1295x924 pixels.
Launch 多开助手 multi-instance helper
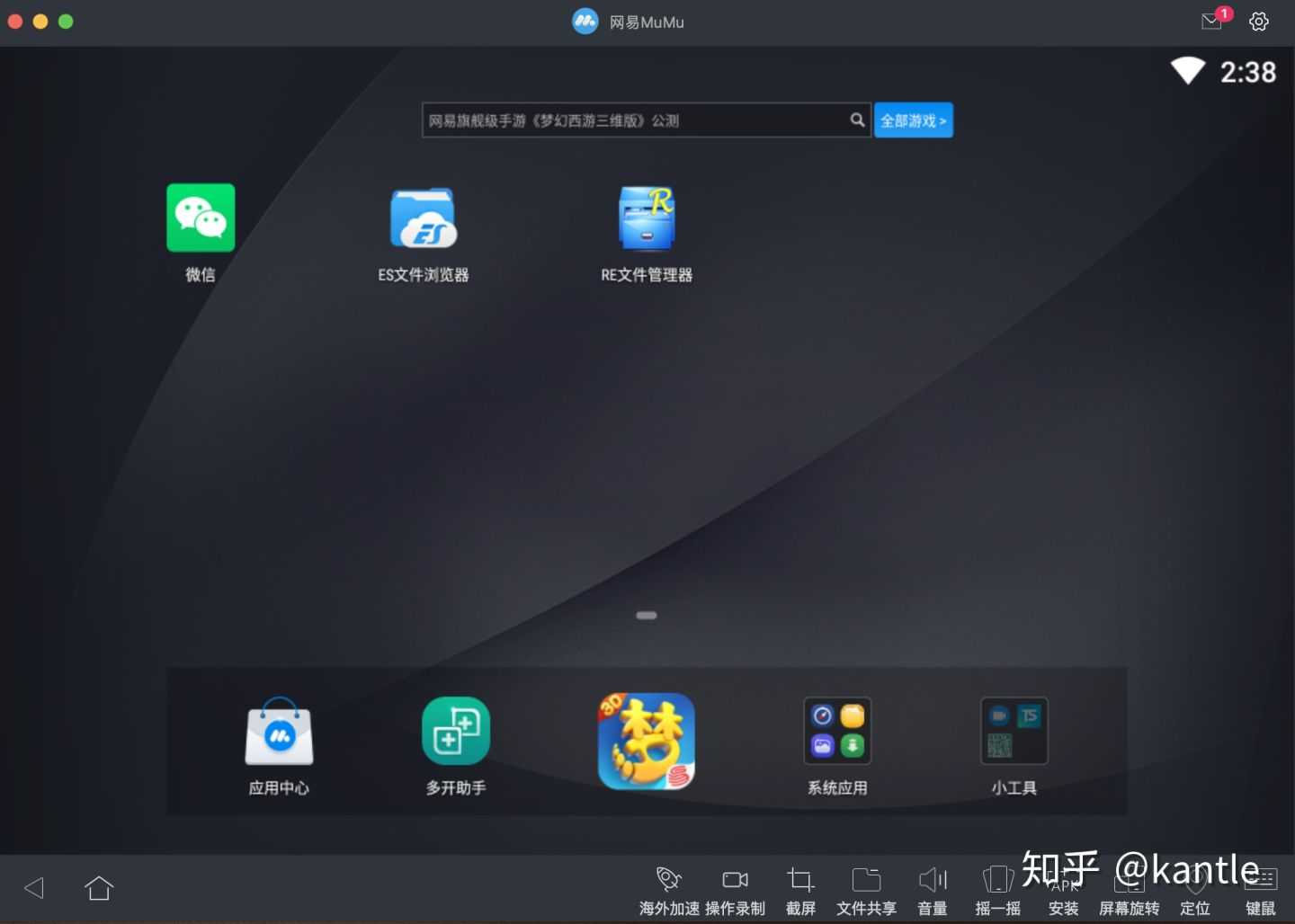click(456, 732)
